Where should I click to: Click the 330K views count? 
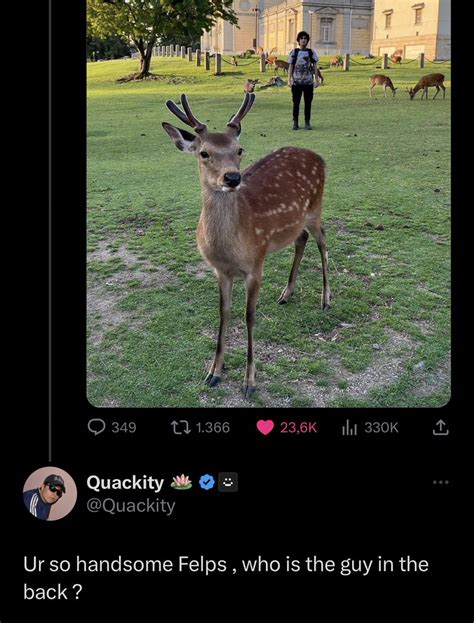381,428
